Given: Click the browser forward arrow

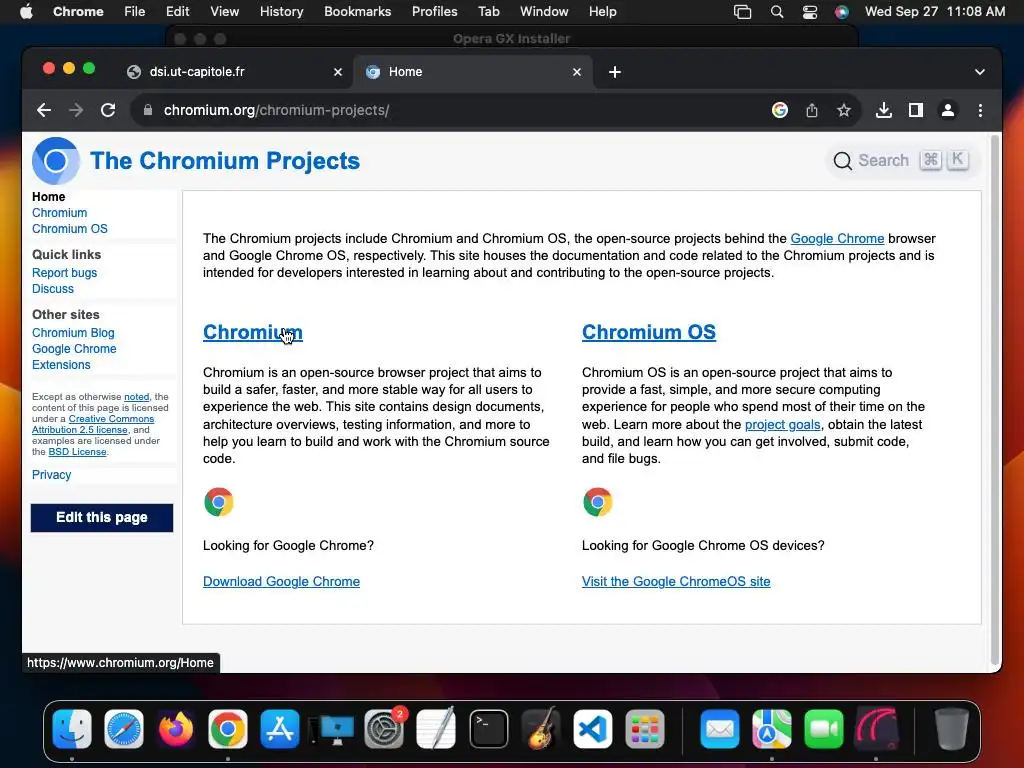Looking at the screenshot, I should [x=76, y=110].
